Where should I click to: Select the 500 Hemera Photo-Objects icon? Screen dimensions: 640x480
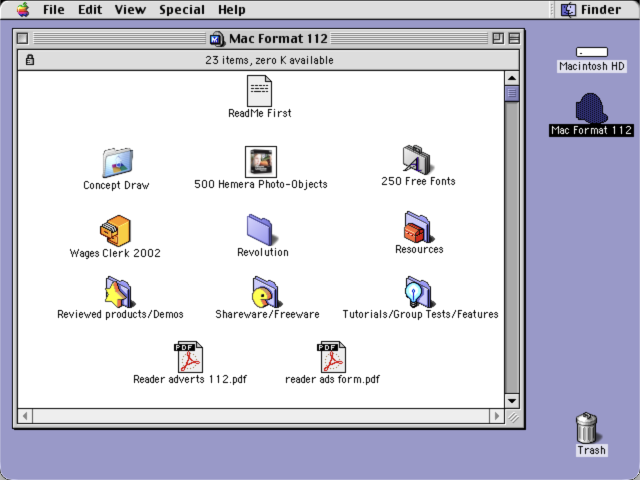(261, 162)
